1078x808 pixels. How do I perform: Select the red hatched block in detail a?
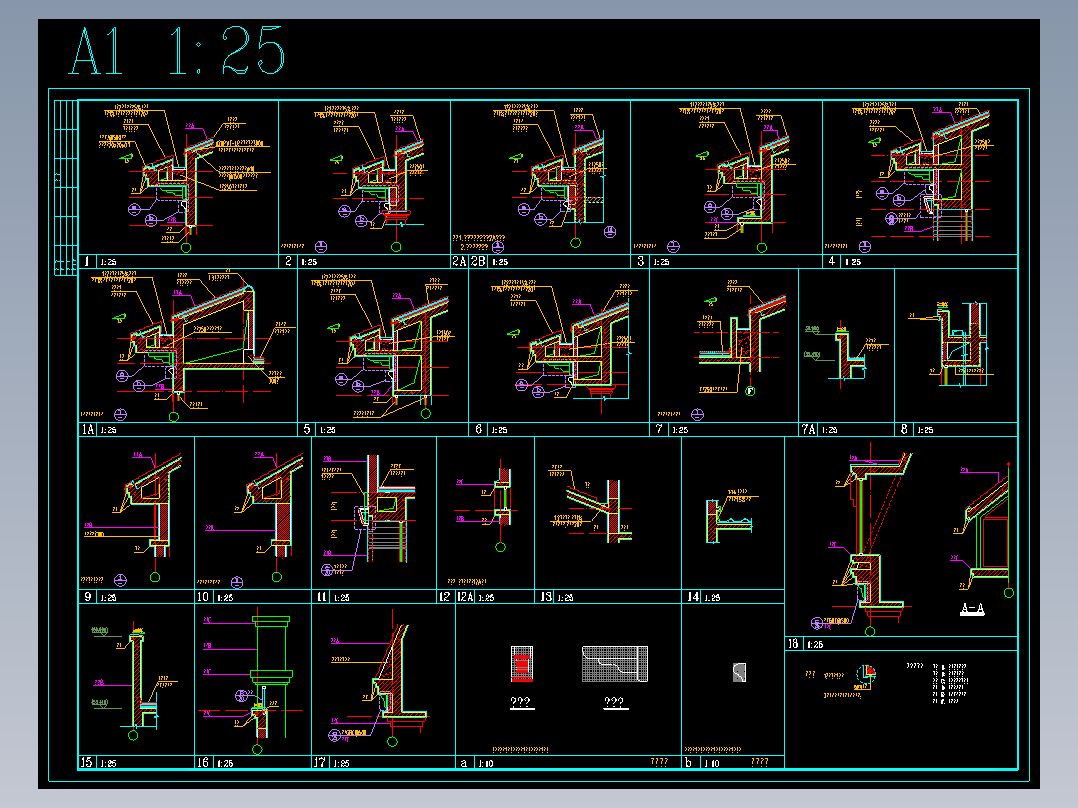click(522, 664)
